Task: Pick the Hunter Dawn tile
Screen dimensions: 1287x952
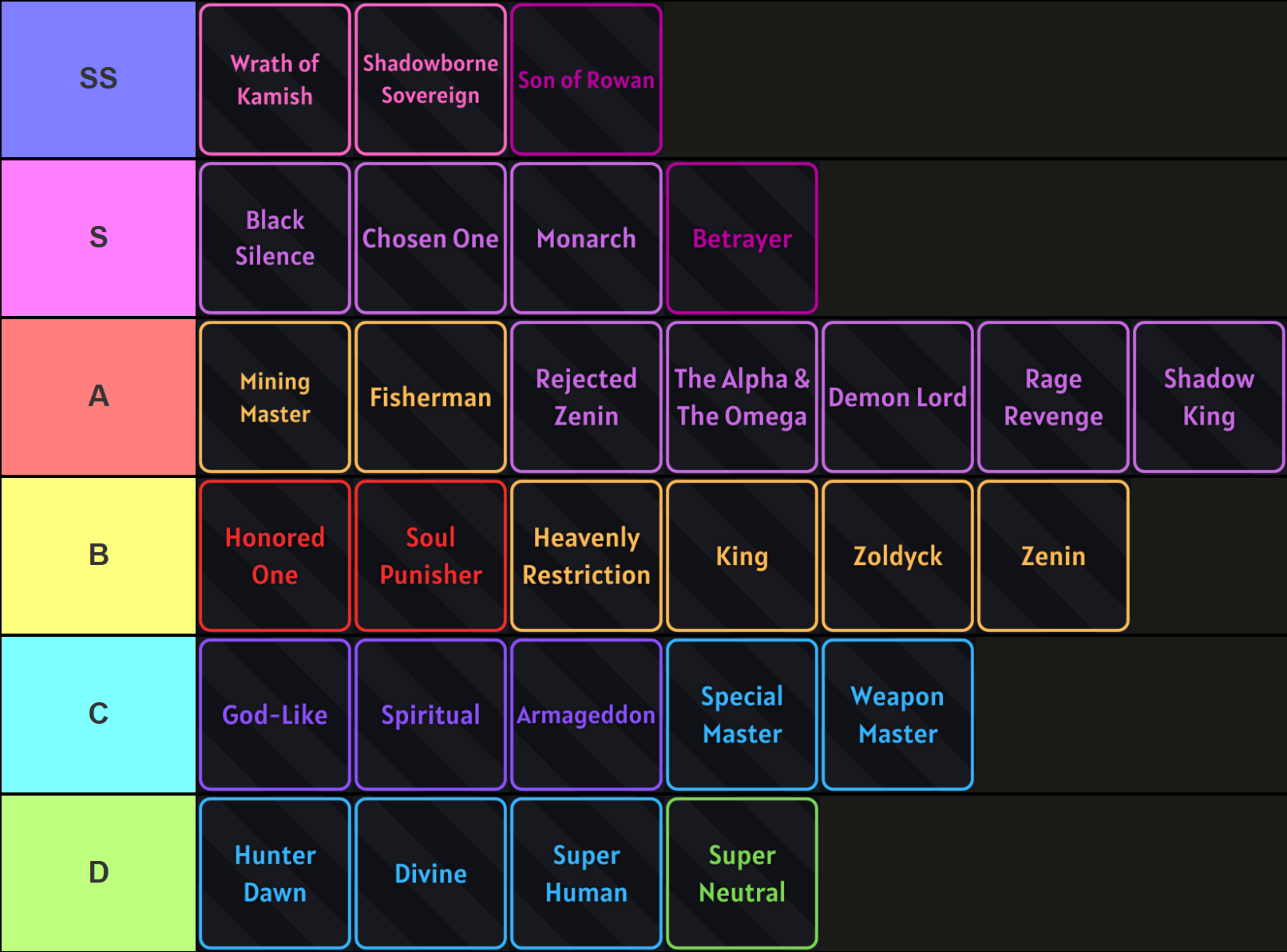Action: point(275,873)
